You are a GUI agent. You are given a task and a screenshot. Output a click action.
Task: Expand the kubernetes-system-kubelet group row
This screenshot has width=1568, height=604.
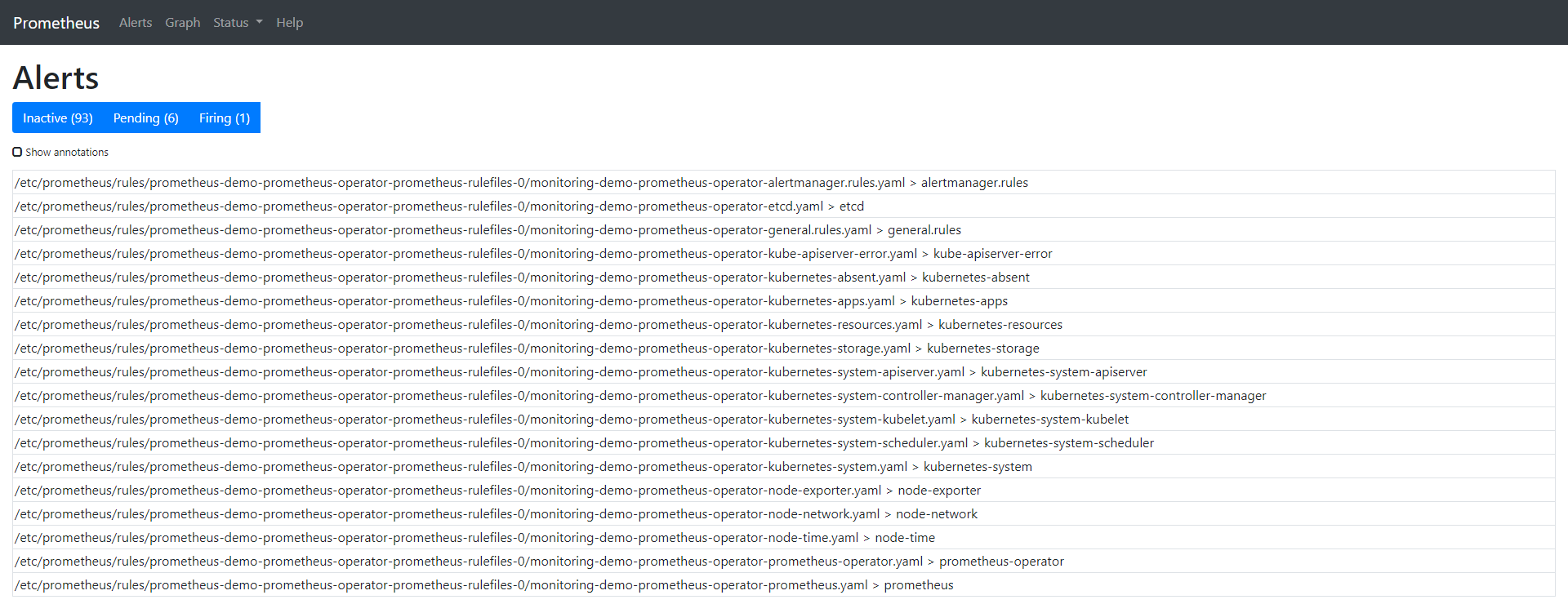click(784, 420)
